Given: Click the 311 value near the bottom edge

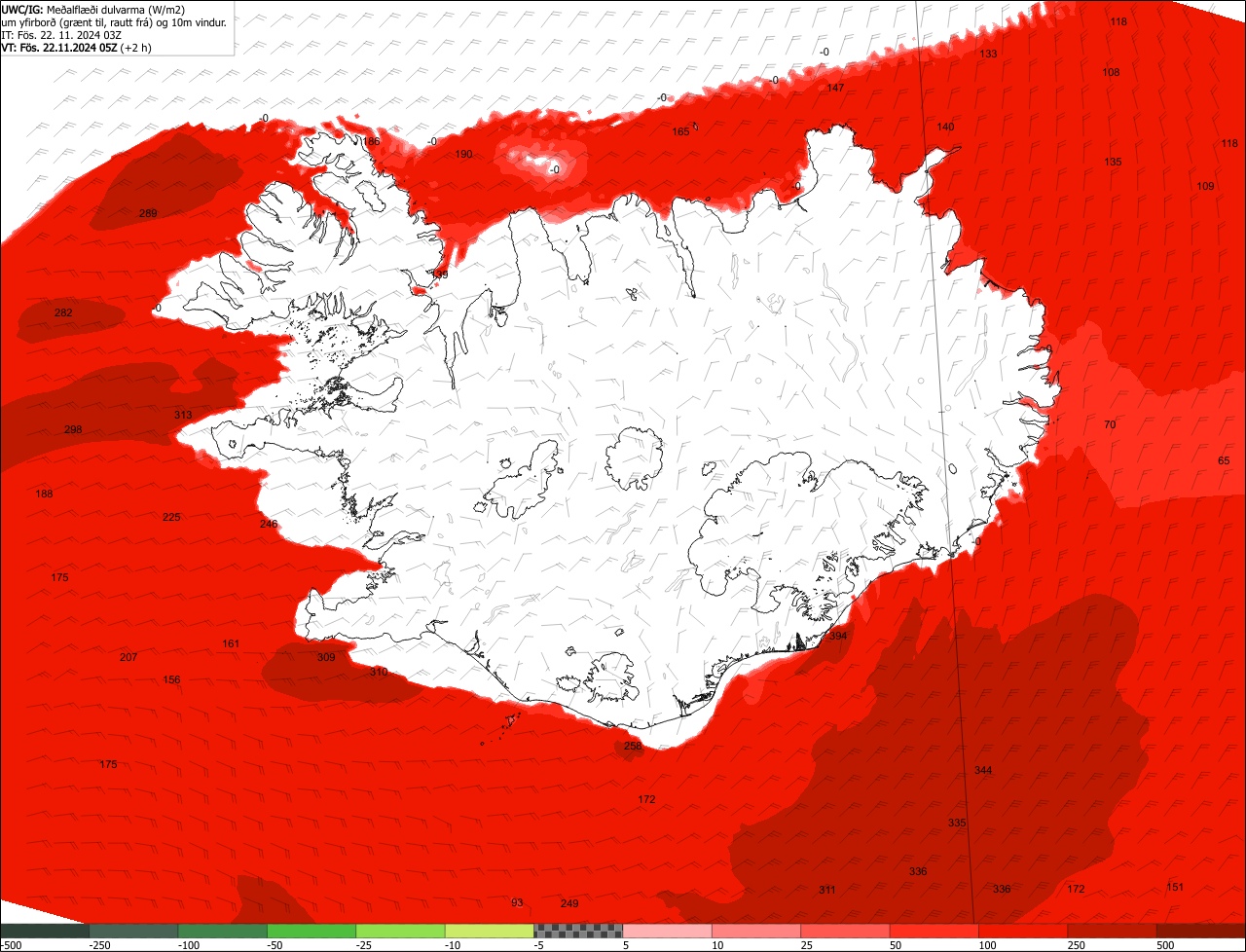Looking at the screenshot, I should pos(827,890).
